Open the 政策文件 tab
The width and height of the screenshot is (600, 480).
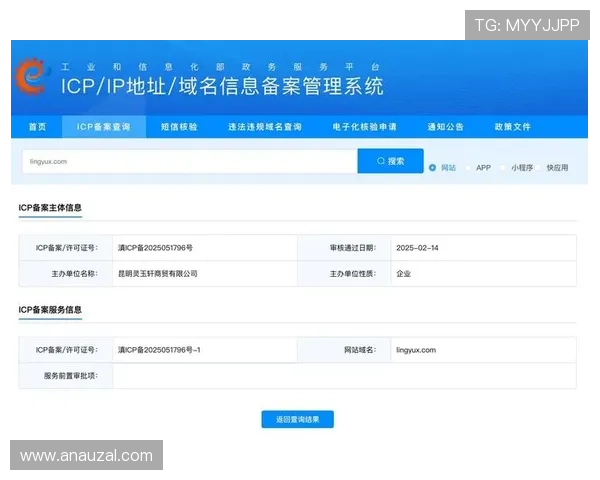(x=512, y=127)
